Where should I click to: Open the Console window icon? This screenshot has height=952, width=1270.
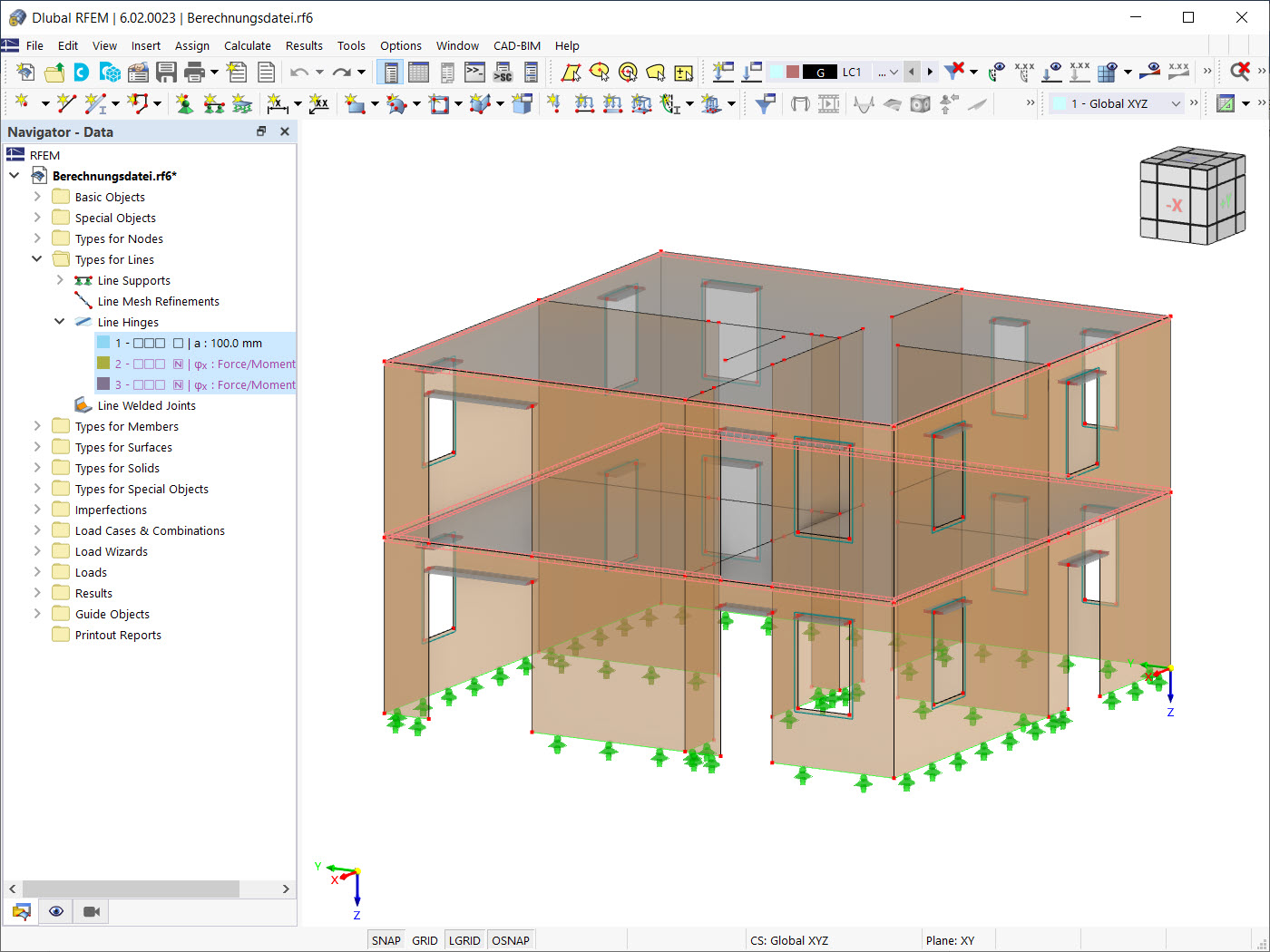tap(474, 73)
